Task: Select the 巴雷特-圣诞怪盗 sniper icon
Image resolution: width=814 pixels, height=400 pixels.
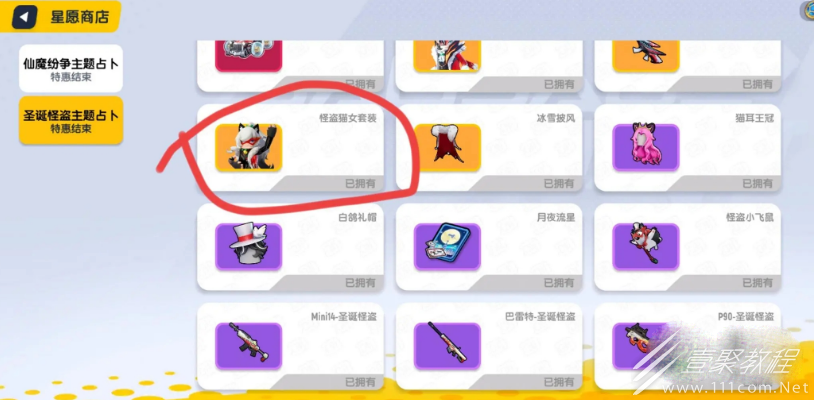Action: coord(447,346)
